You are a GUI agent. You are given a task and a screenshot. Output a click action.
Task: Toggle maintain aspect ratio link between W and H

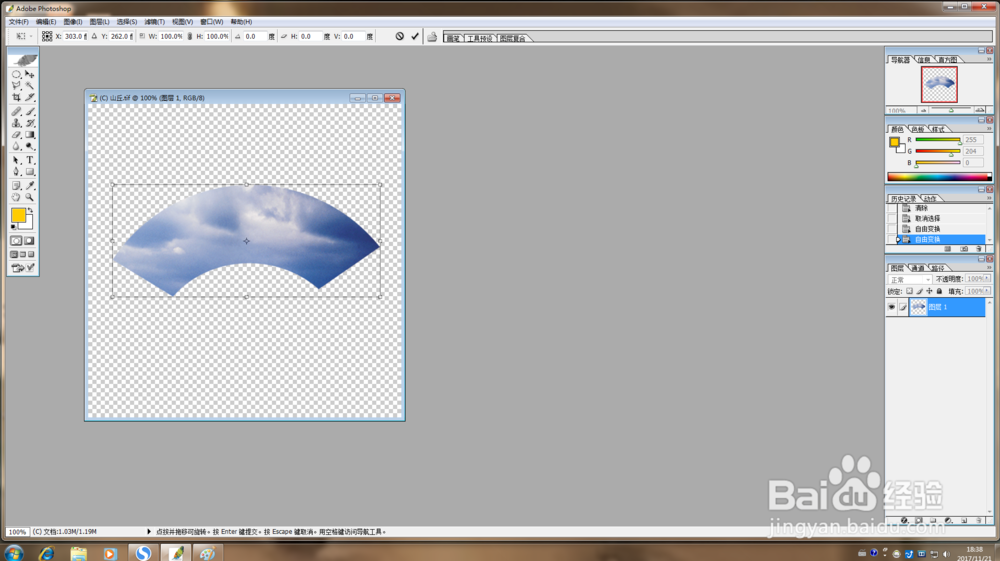[x=189, y=36]
